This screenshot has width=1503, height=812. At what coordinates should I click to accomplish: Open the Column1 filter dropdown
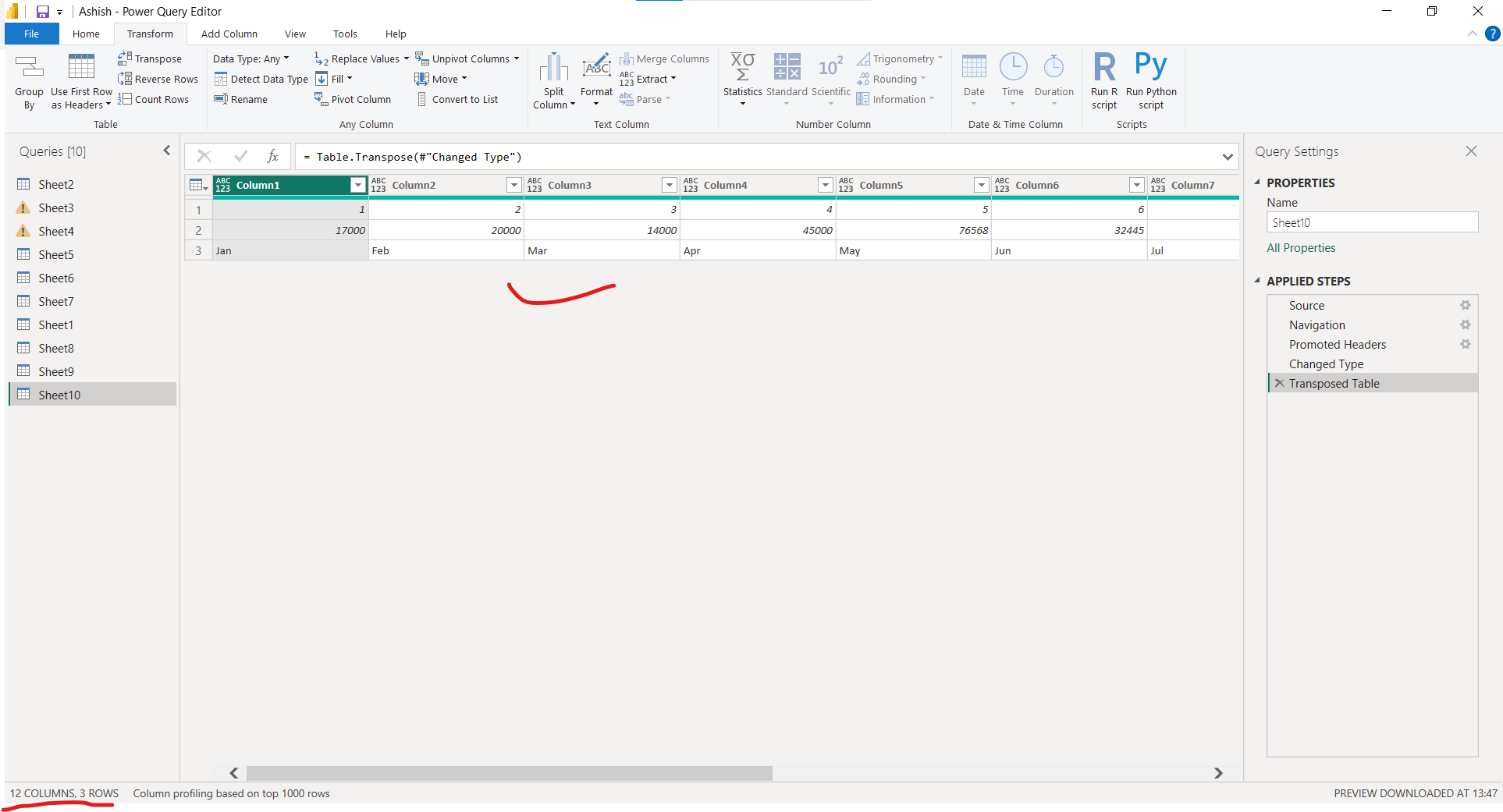click(x=357, y=185)
